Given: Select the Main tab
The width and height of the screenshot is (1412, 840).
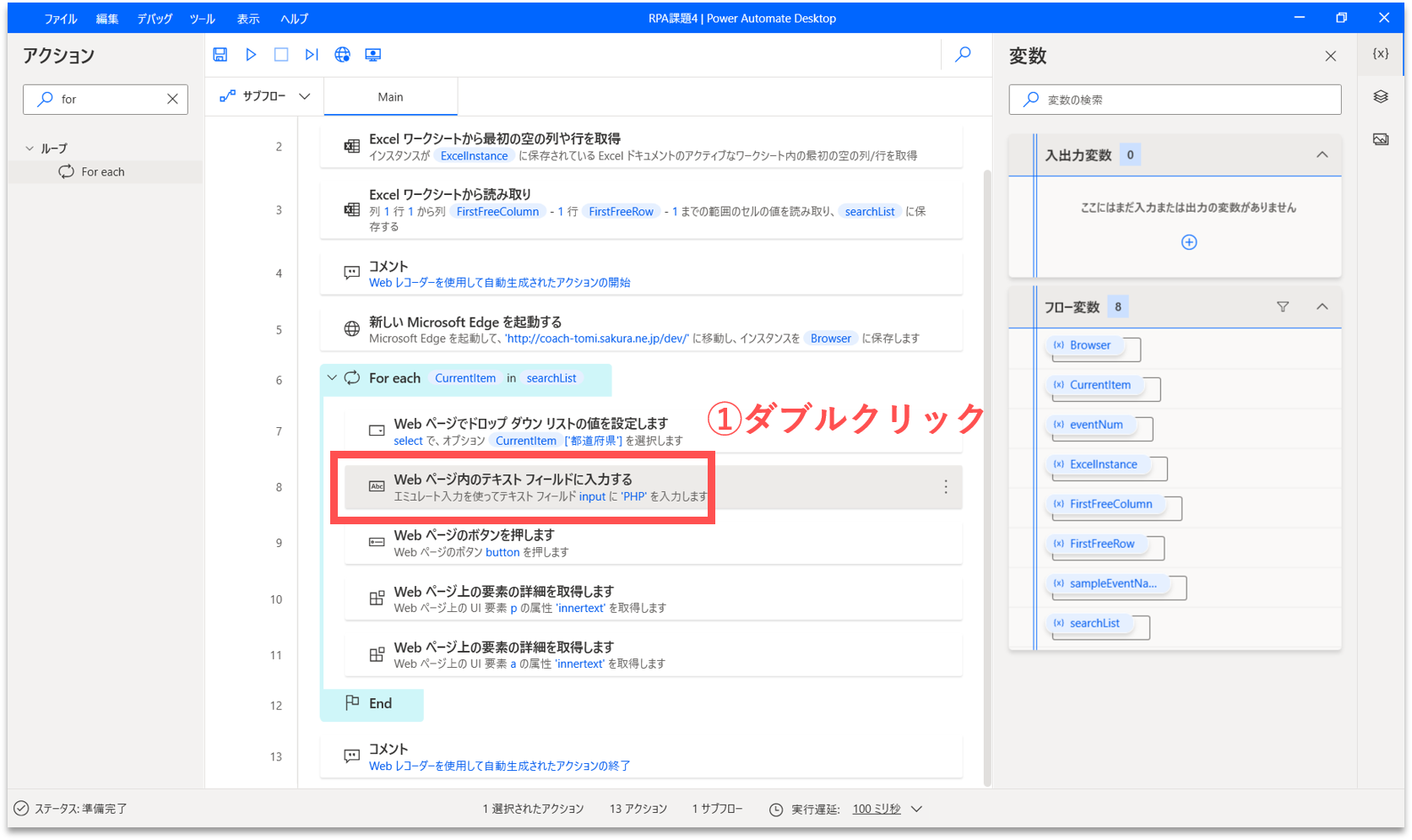Looking at the screenshot, I should pos(390,97).
